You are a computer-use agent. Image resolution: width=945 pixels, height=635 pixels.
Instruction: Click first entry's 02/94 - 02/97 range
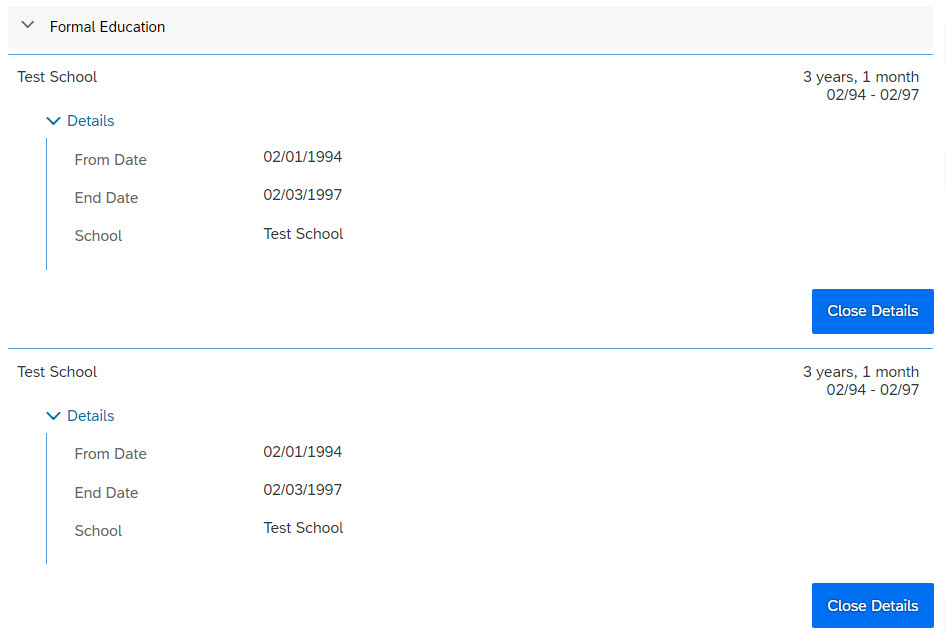[x=873, y=95]
